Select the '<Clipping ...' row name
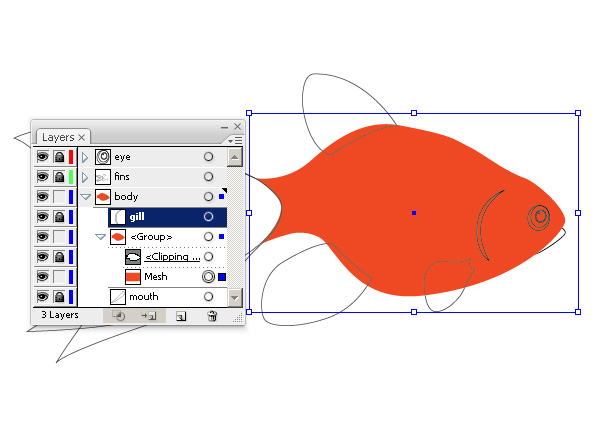 point(172,257)
